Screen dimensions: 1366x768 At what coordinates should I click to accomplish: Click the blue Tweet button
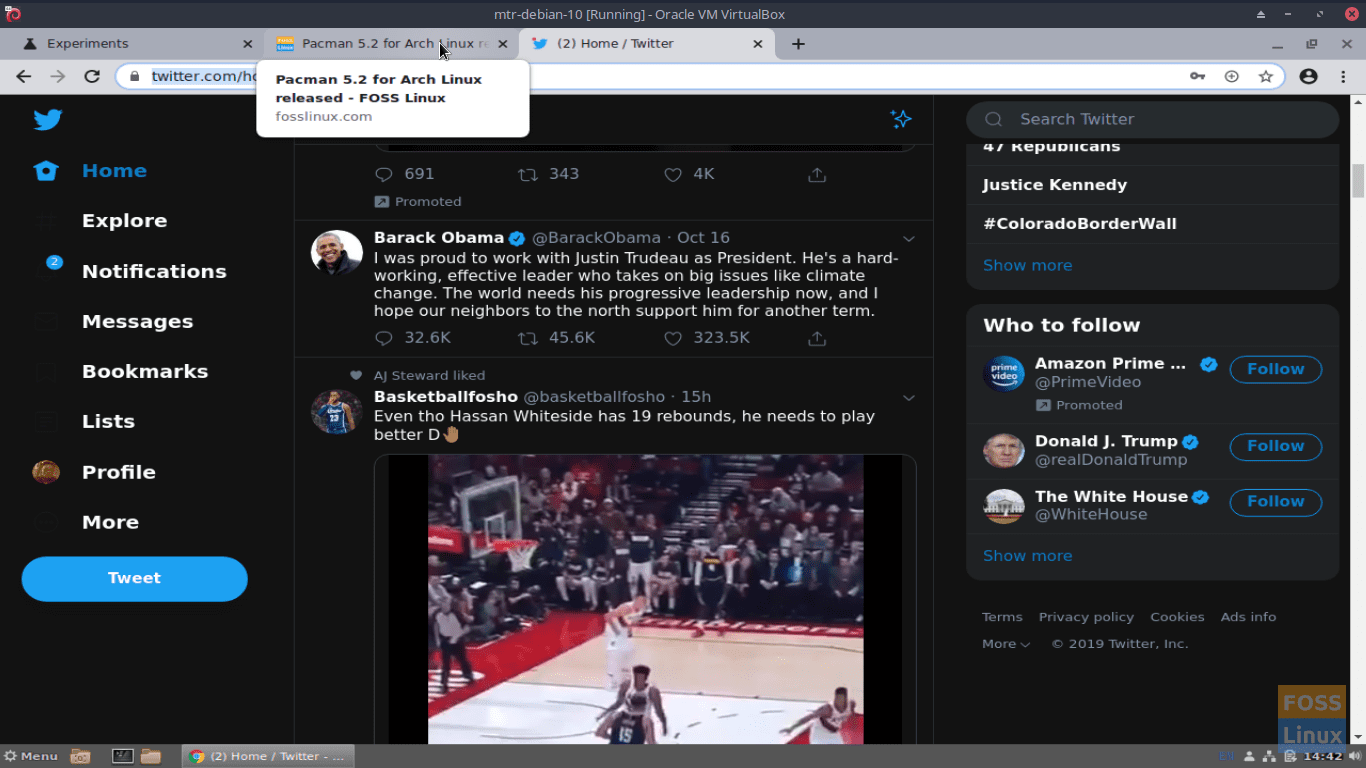(x=134, y=578)
